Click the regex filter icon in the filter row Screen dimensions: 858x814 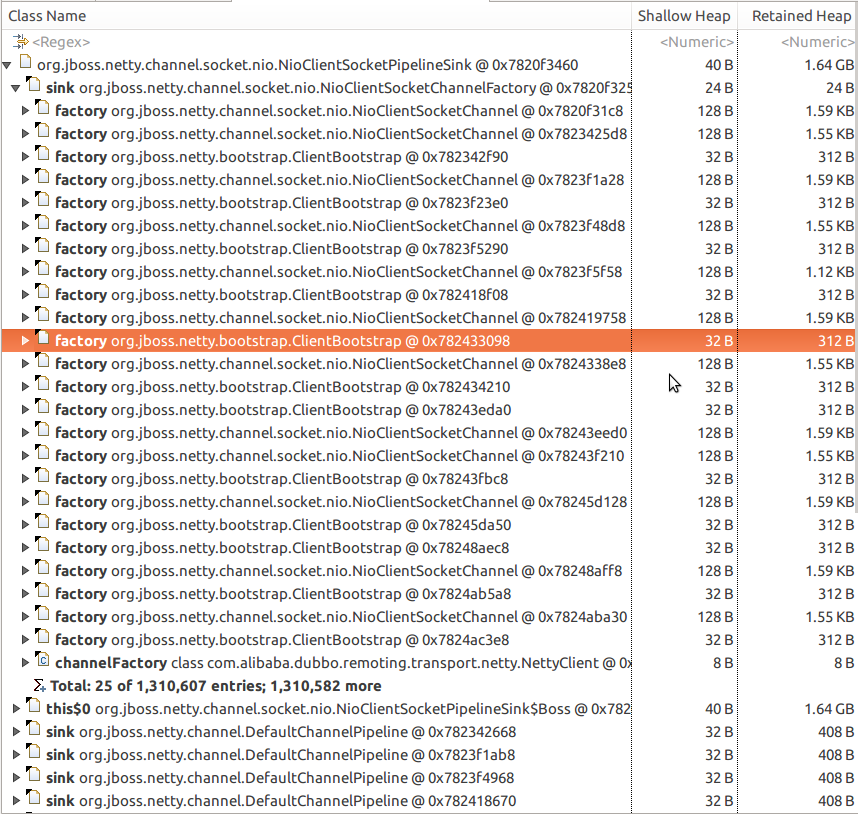[20, 41]
